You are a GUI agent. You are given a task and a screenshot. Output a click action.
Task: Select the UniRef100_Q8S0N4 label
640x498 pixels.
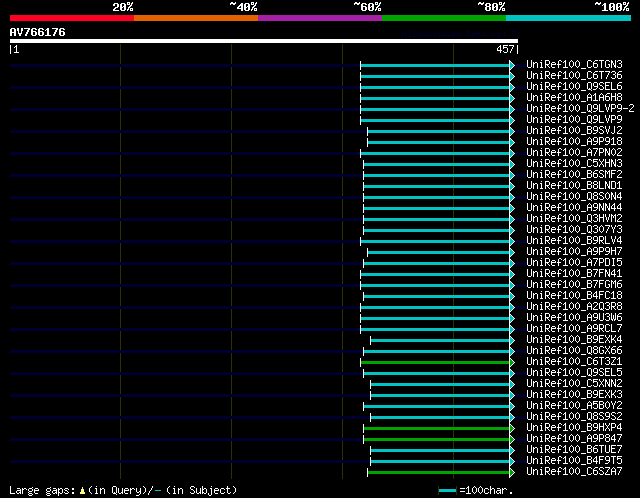pyautogui.click(x=574, y=197)
